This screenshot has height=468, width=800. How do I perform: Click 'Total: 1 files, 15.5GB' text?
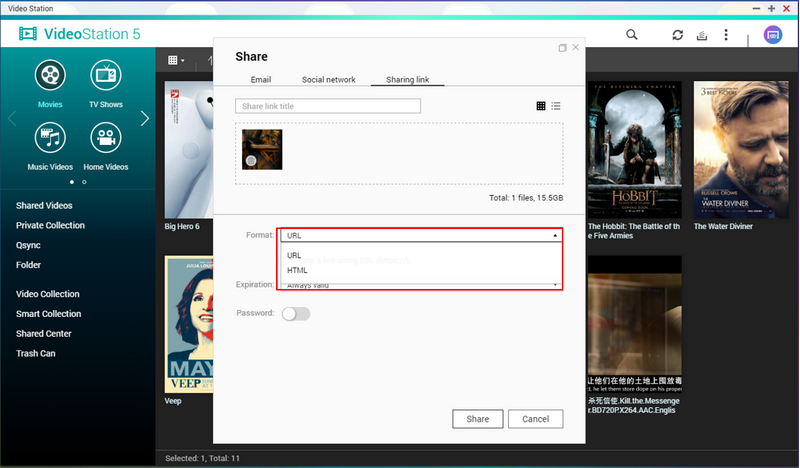526,198
